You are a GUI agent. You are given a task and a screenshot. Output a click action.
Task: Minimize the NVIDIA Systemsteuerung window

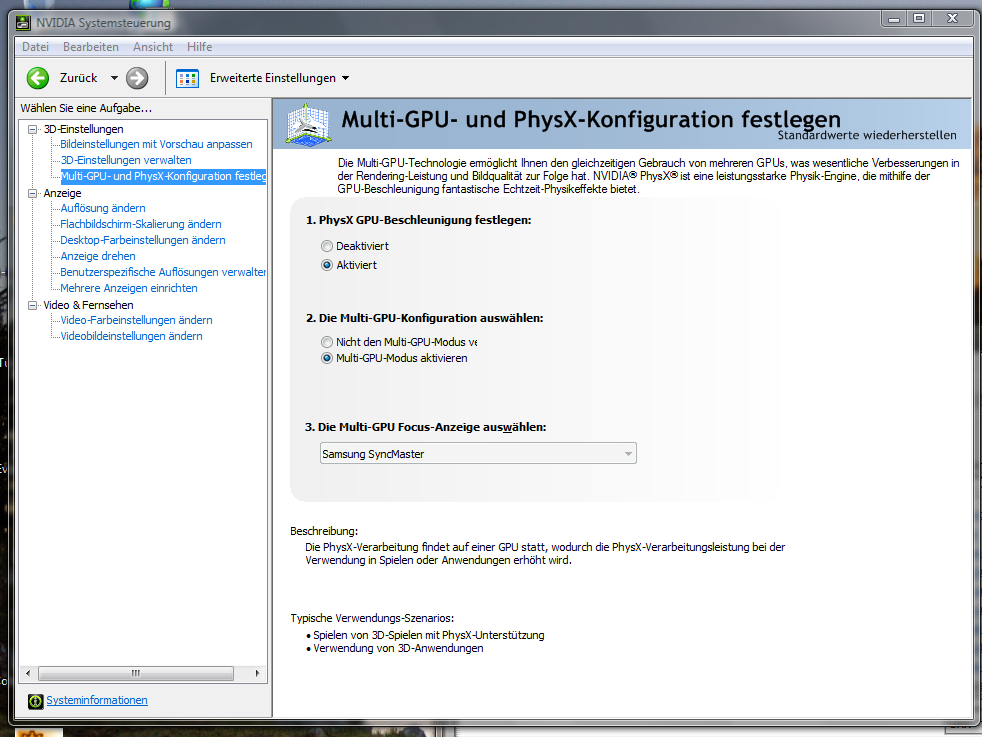tap(894, 19)
